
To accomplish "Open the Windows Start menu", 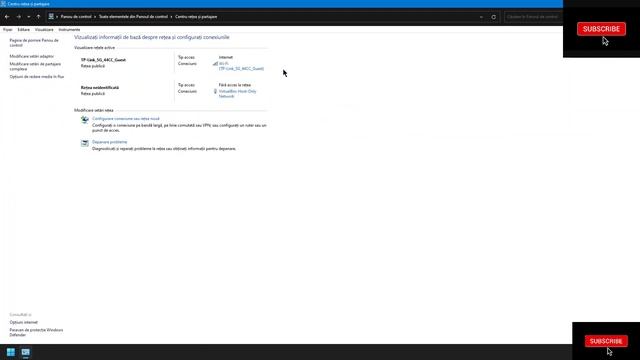I will click(x=11, y=352).
